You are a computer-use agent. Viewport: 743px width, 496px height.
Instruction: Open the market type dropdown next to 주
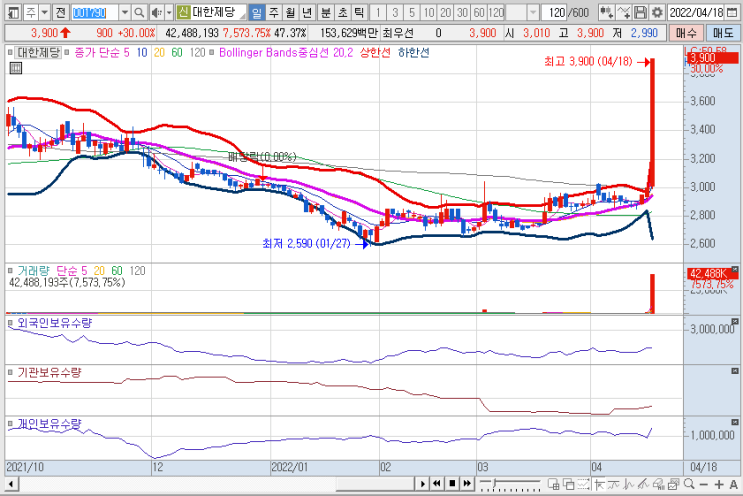point(45,12)
